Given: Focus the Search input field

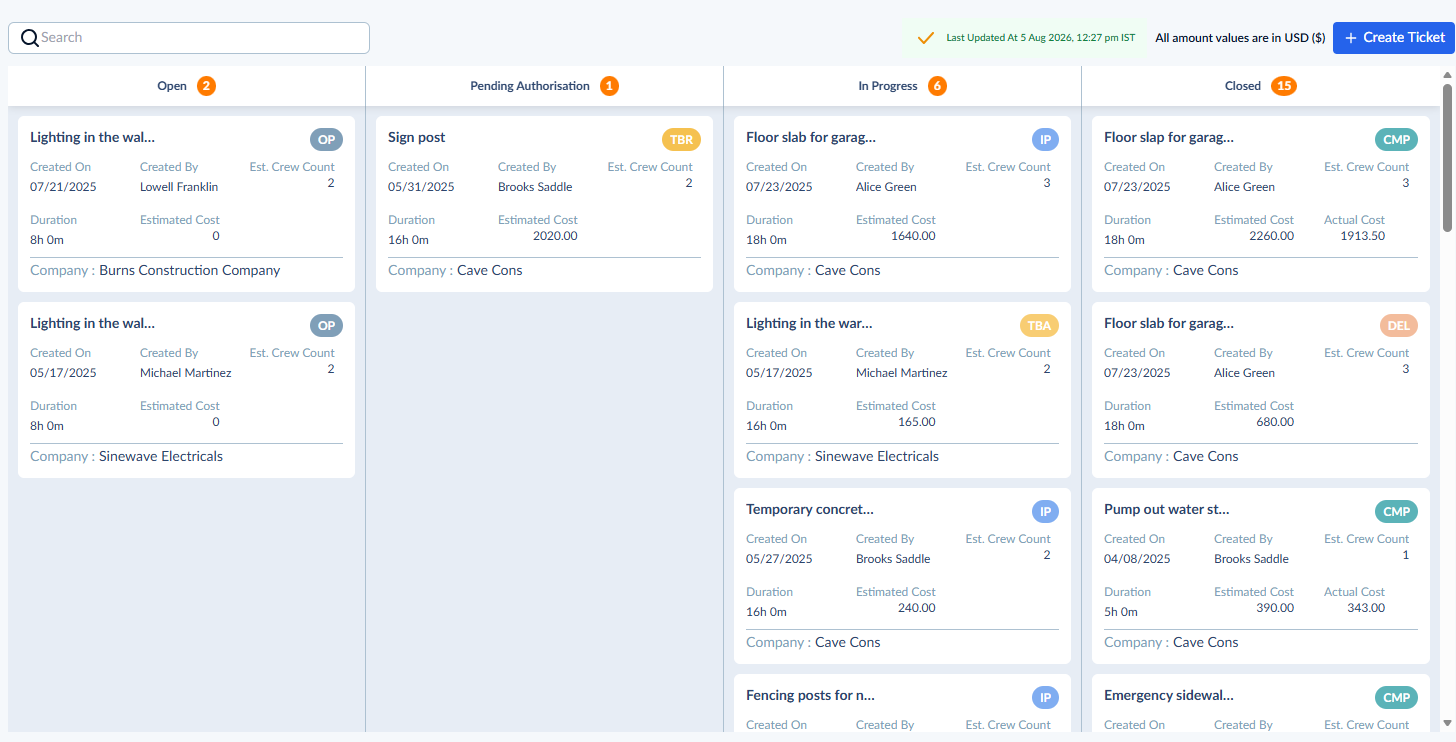Looking at the screenshot, I should pyautogui.click(x=189, y=38).
